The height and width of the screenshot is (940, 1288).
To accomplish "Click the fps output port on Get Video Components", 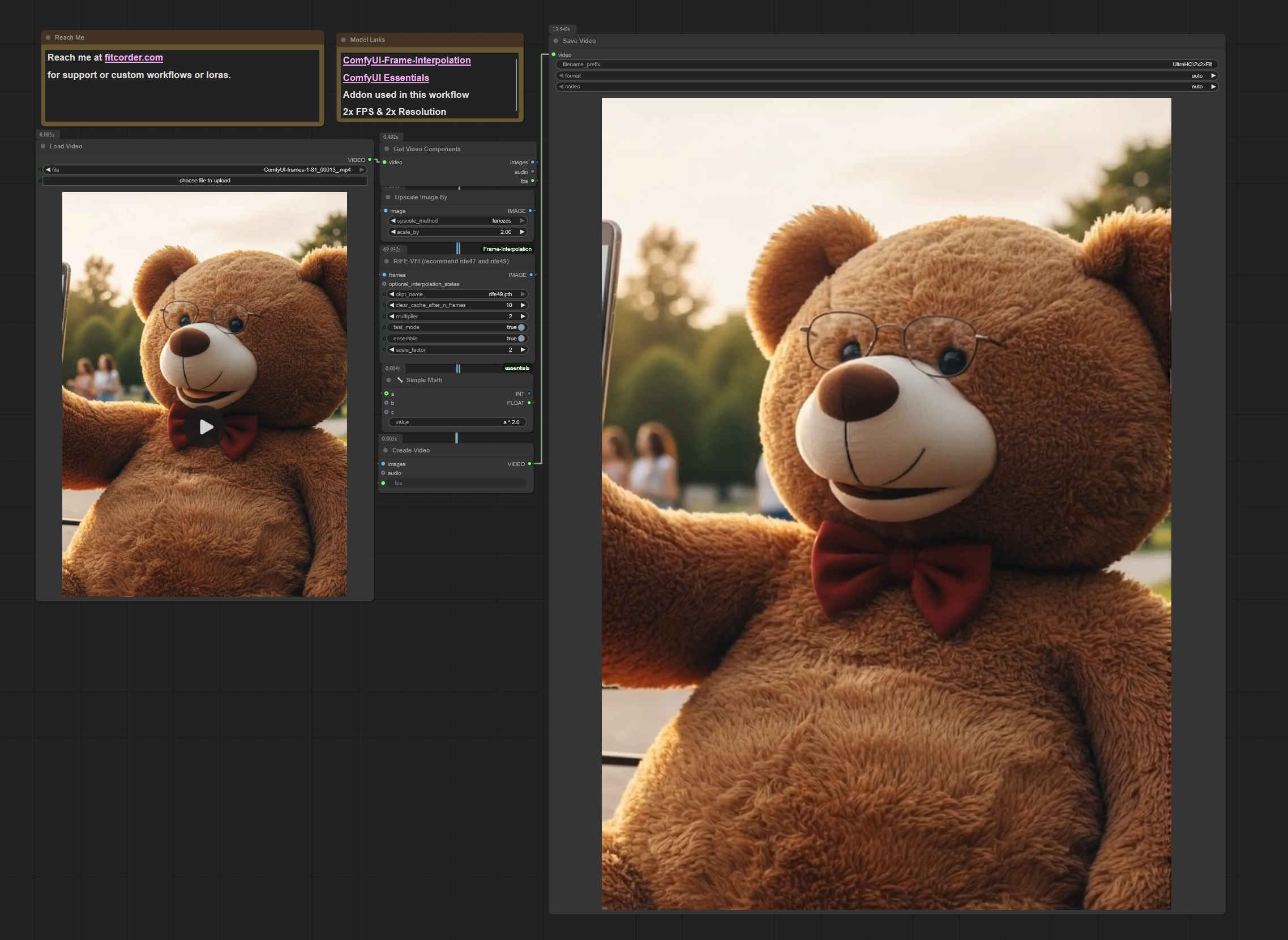I will [533, 181].
